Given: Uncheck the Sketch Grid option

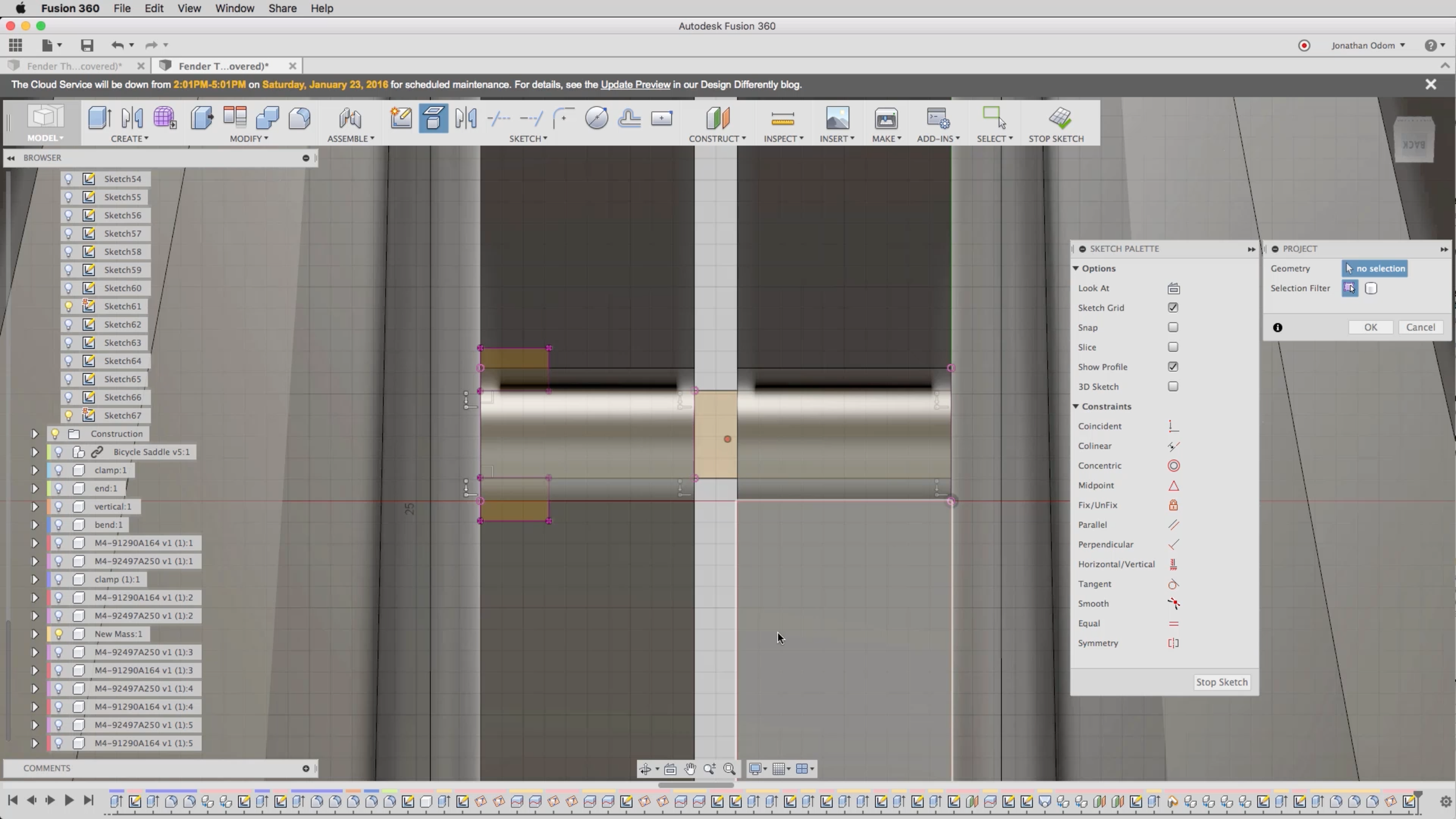Looking at the screenshot, I should pyautogui.click(x=1173, y=308).
